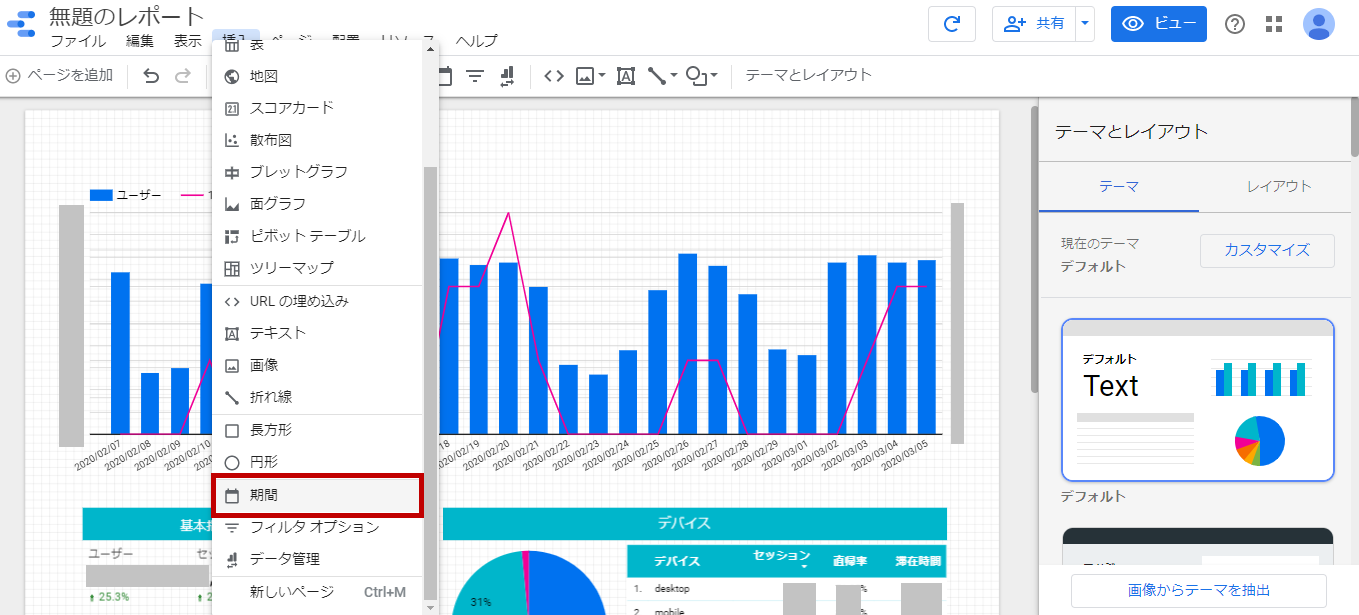Open the line tool dropdown arrow
This screenshot has width=1359, height=615.
674,75
